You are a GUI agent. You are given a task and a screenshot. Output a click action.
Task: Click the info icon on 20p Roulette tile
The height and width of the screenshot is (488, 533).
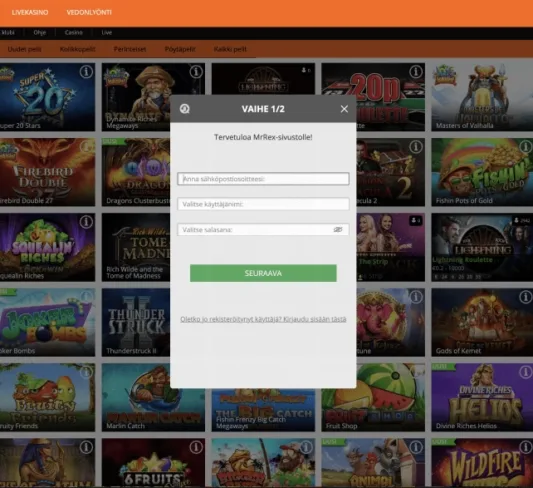point(416,72)
